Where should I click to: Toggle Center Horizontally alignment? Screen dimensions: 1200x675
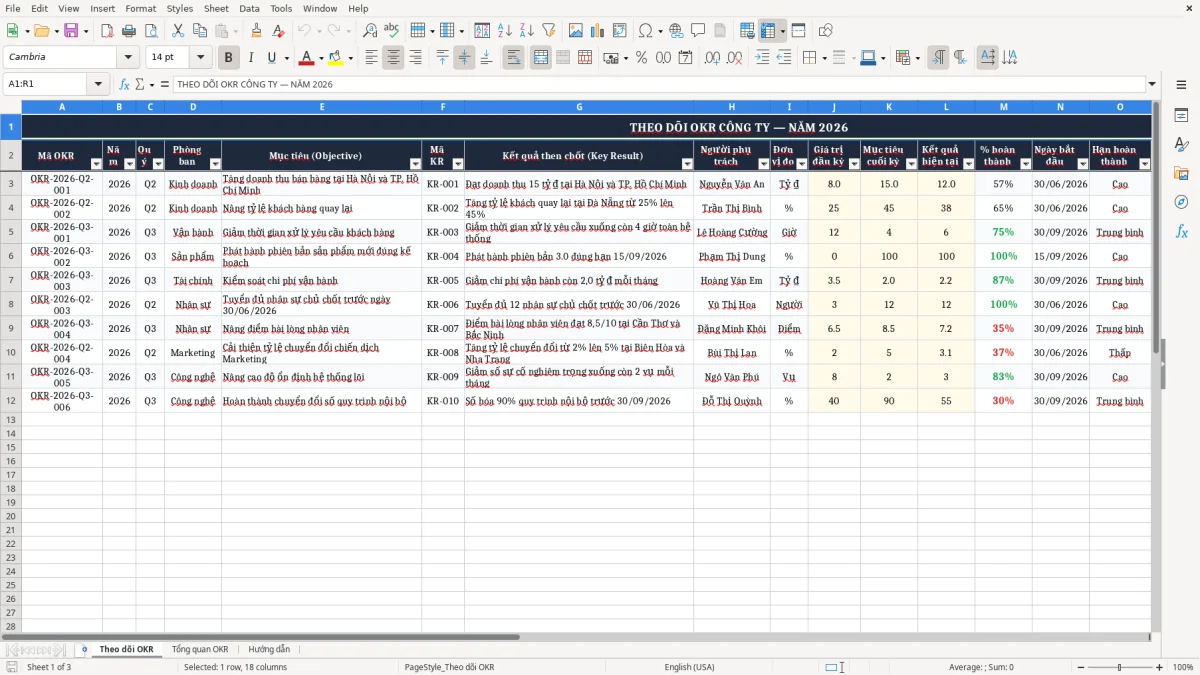click(x=393, y=58)
